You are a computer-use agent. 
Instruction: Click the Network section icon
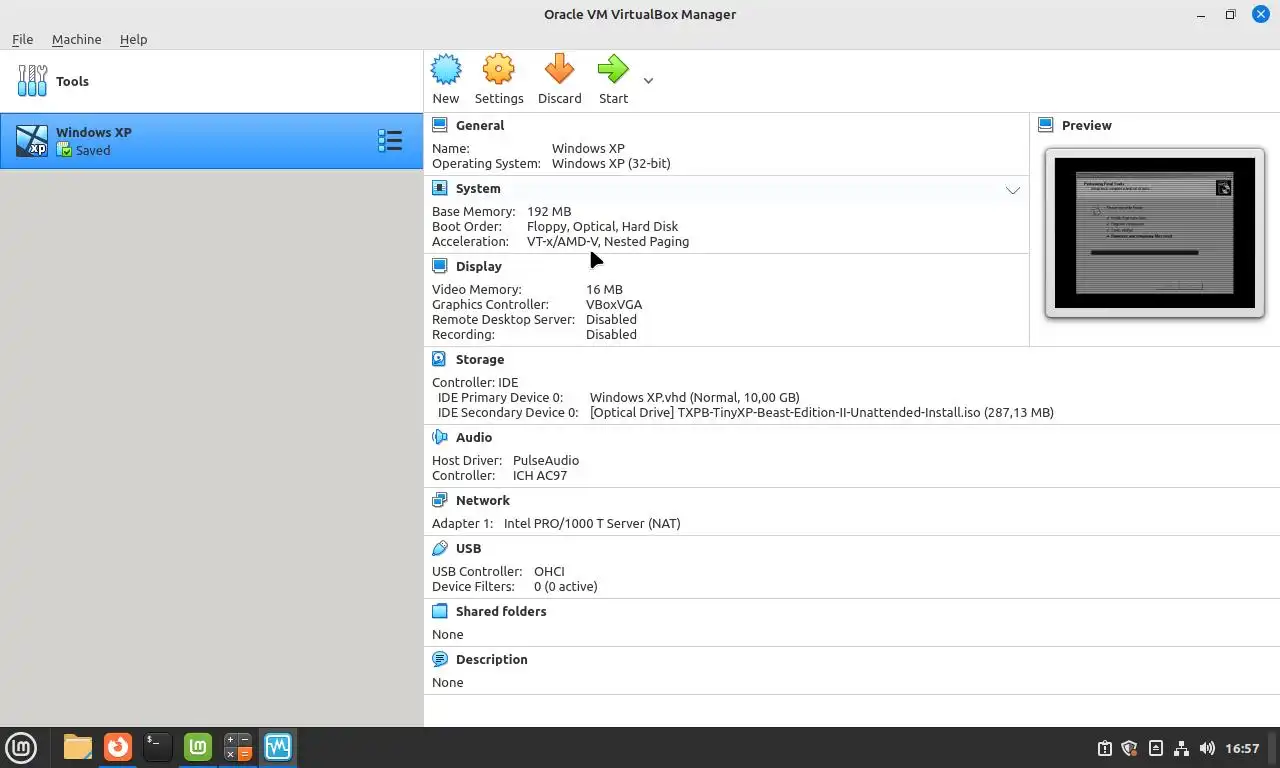click(x=440, y=500)
